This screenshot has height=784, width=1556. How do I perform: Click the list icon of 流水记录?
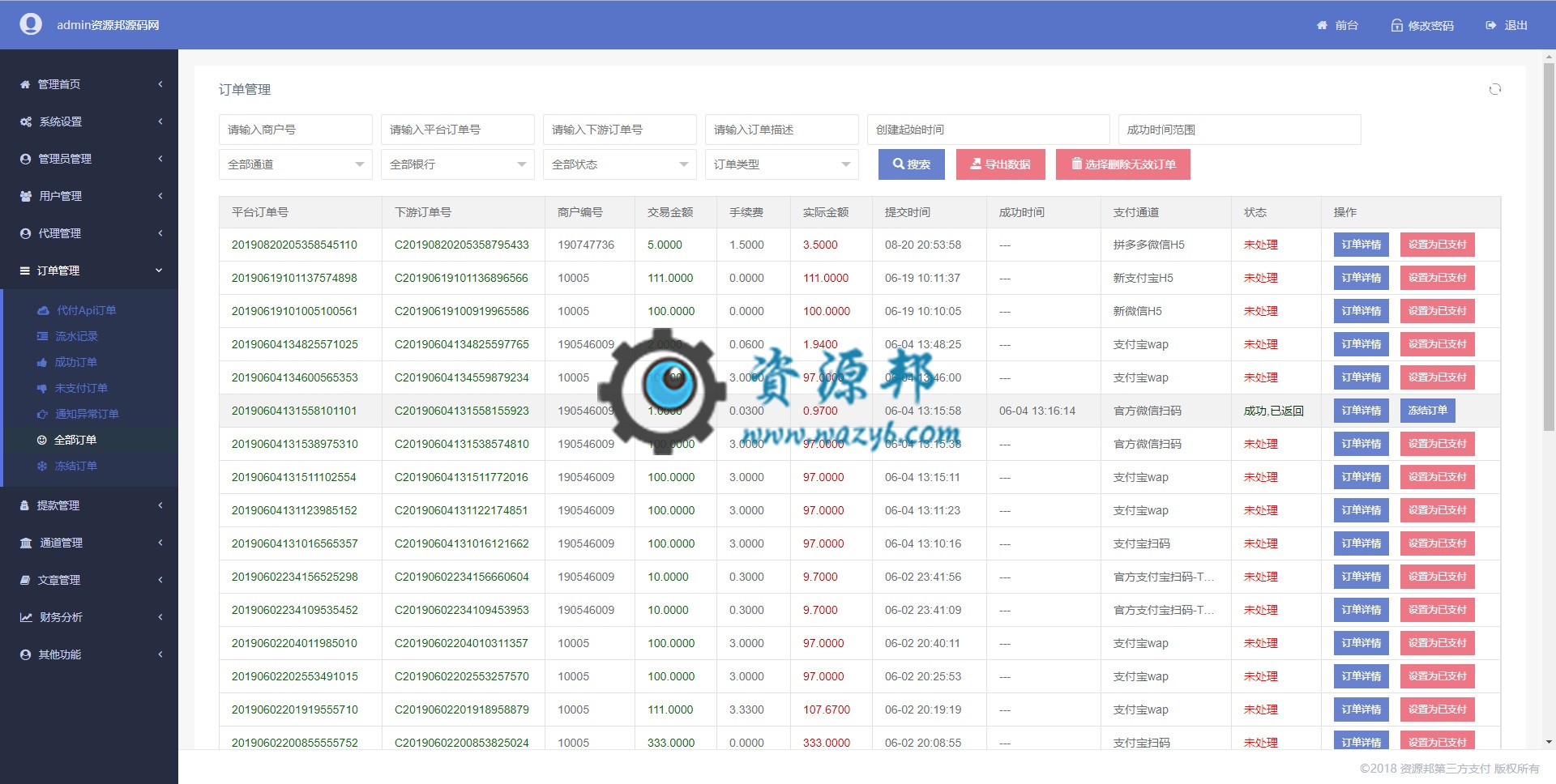click(x=42, y=336)
